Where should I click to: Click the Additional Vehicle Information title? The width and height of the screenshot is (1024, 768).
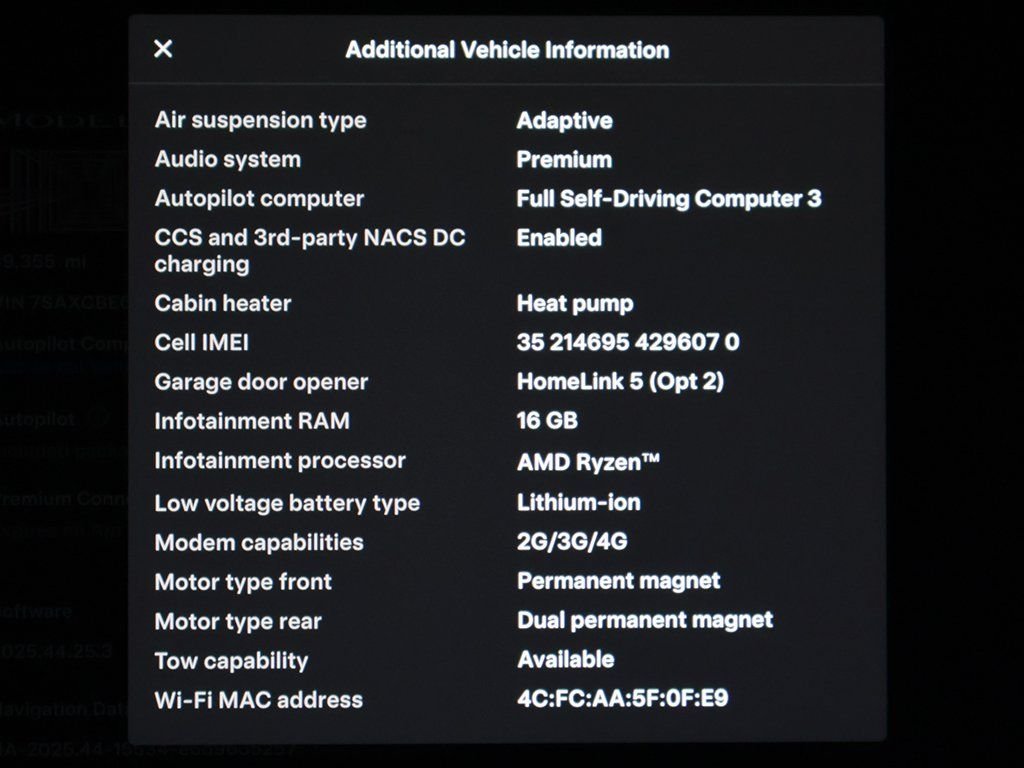click(x=507, y=50)
